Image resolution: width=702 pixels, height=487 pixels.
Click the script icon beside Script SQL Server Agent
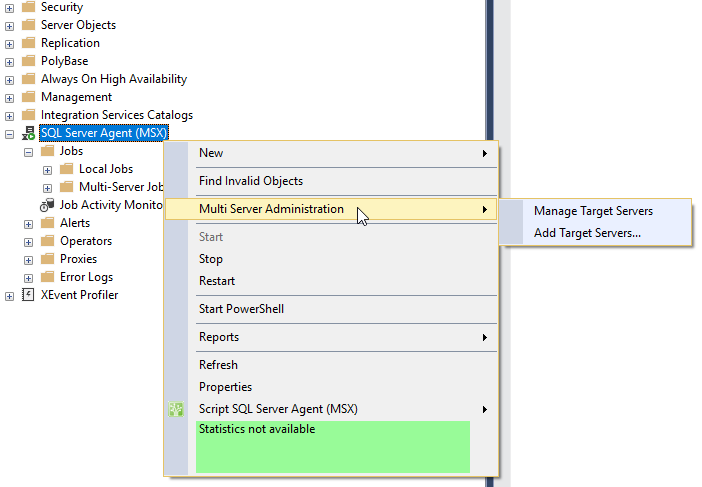pyautogui.click(x=176, y=409)
